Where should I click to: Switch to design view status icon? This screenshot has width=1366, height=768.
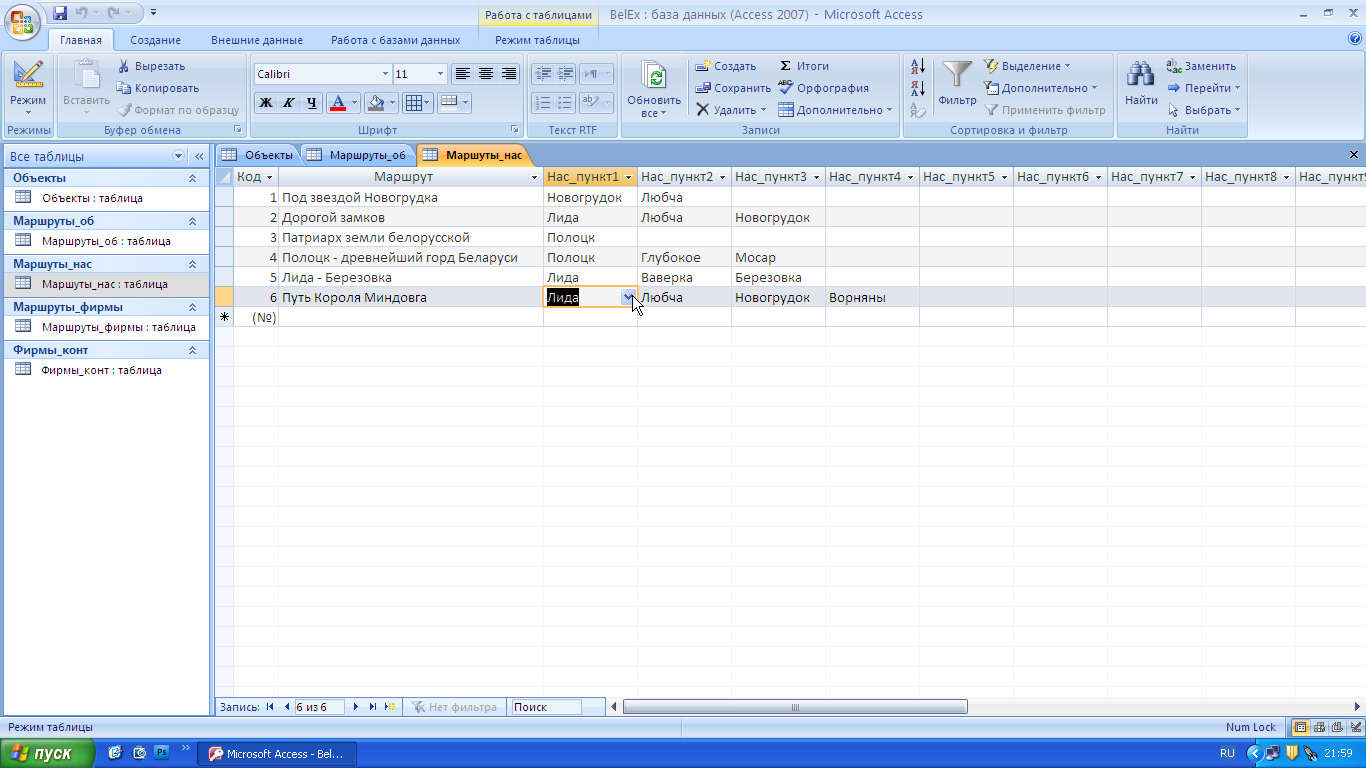[x=1354, y=727]
